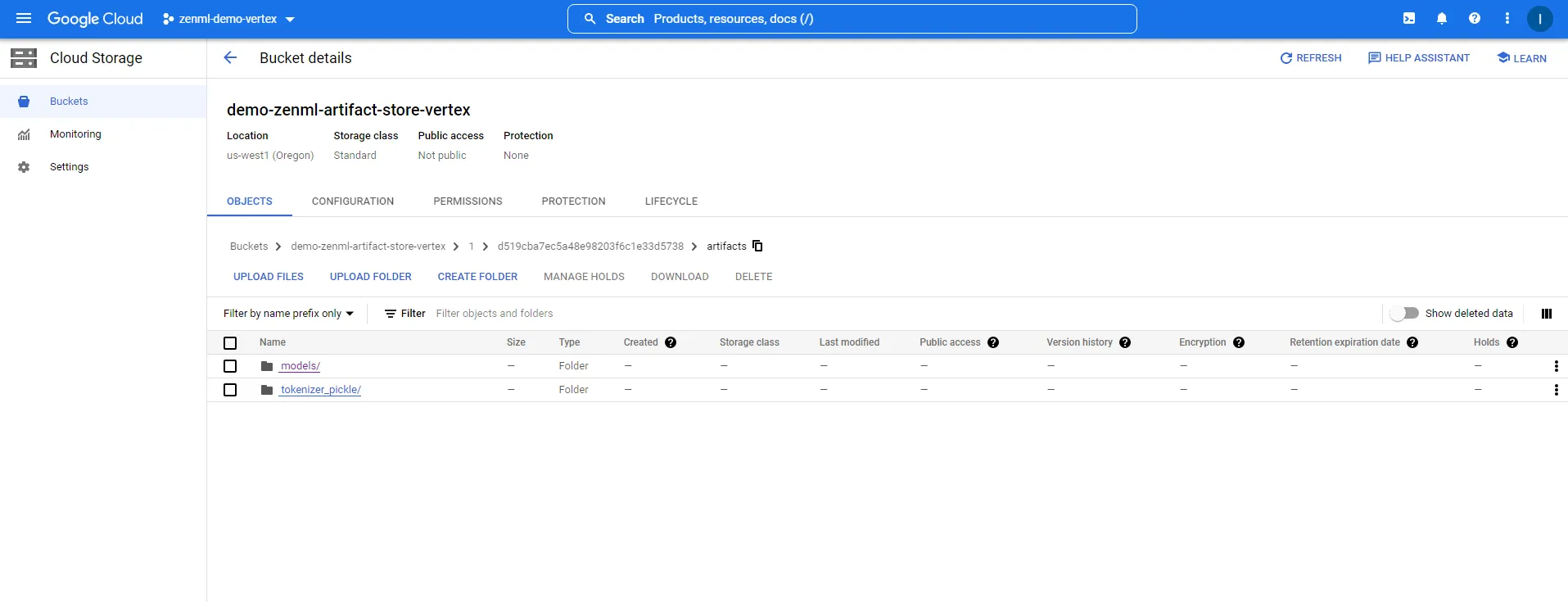This screenshot has width=1568, height=602.
Task: Open more actions for models/ row
Action: click(x=1557, y=366)
